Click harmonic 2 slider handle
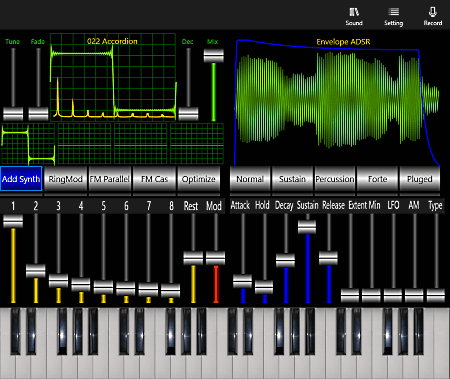This screenshot has height=379, width=450. tap(36, 271)
